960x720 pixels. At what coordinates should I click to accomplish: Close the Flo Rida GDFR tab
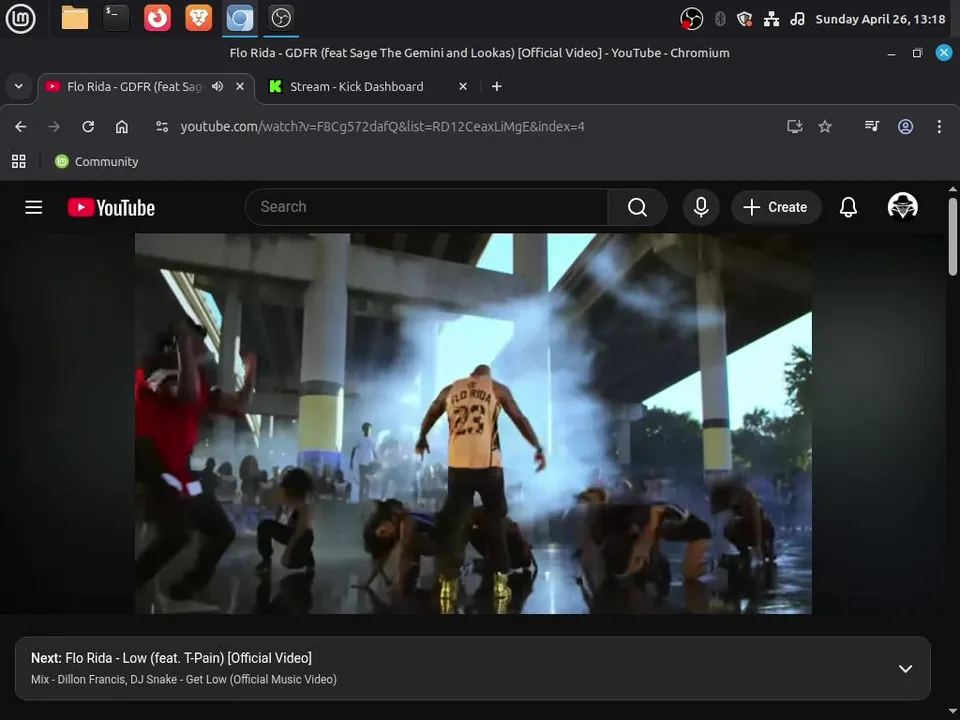point(240,86)
